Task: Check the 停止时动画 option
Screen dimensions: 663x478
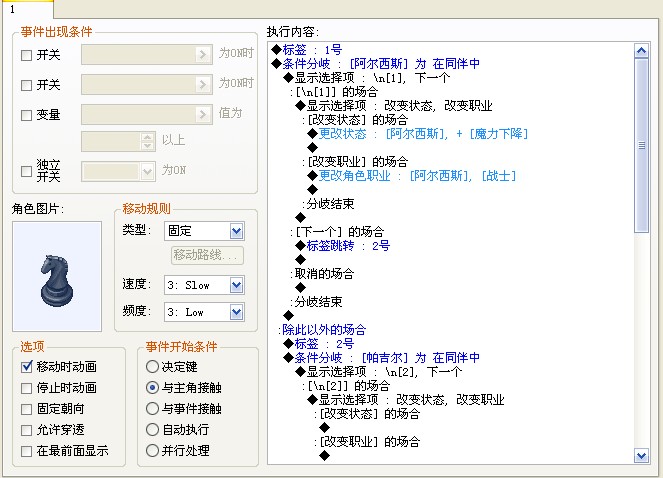Action: [27, 388]
